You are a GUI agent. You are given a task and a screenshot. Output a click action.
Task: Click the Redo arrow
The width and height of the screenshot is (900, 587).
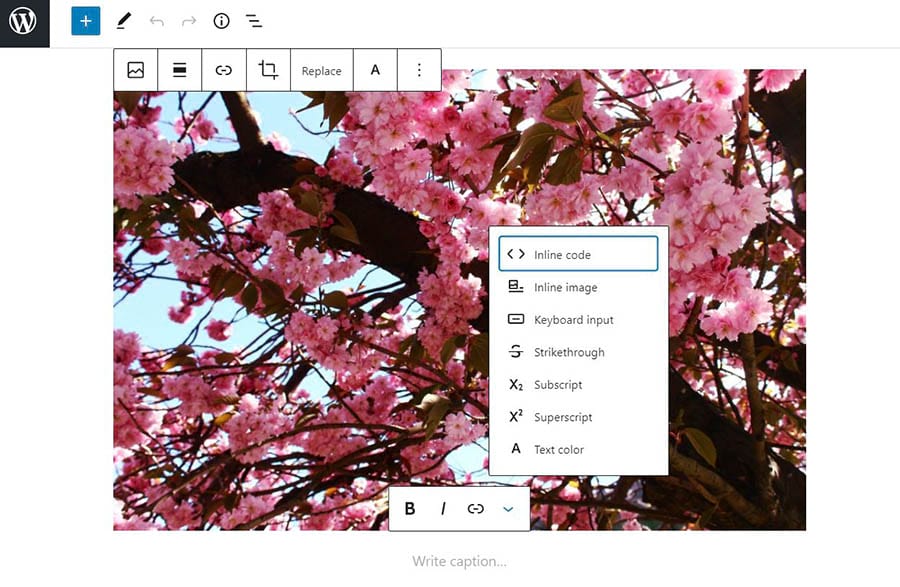pyautogui.click(x=189, y=21)
